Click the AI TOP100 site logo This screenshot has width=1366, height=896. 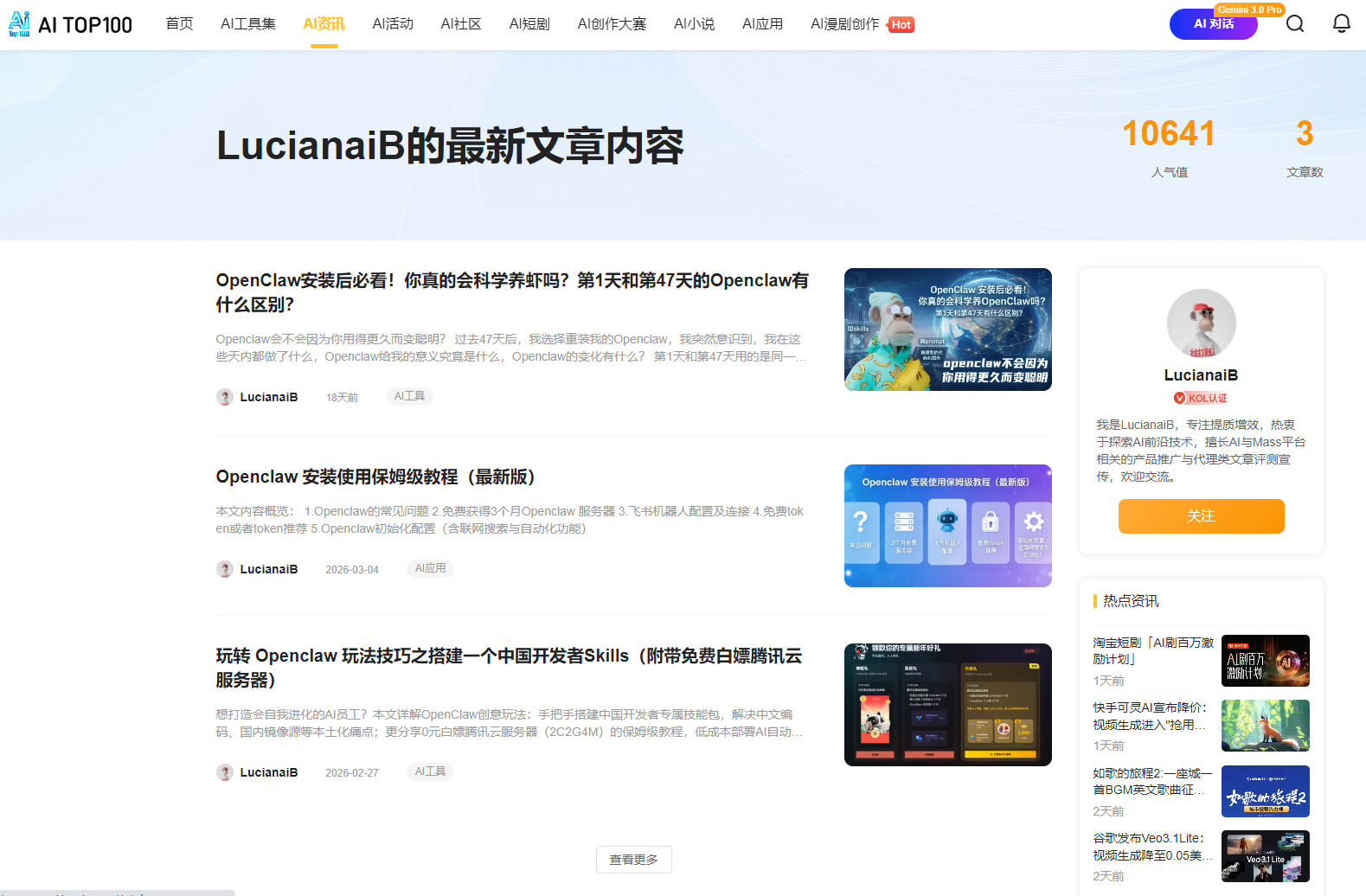pos(70,24)
